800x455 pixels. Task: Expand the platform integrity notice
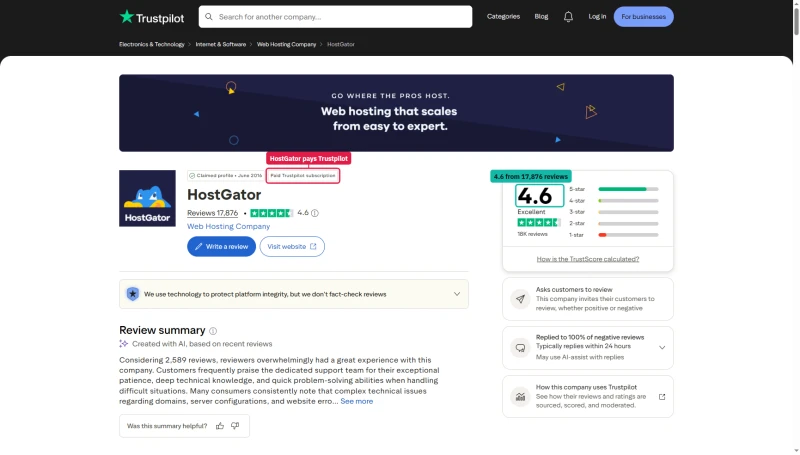457,294
